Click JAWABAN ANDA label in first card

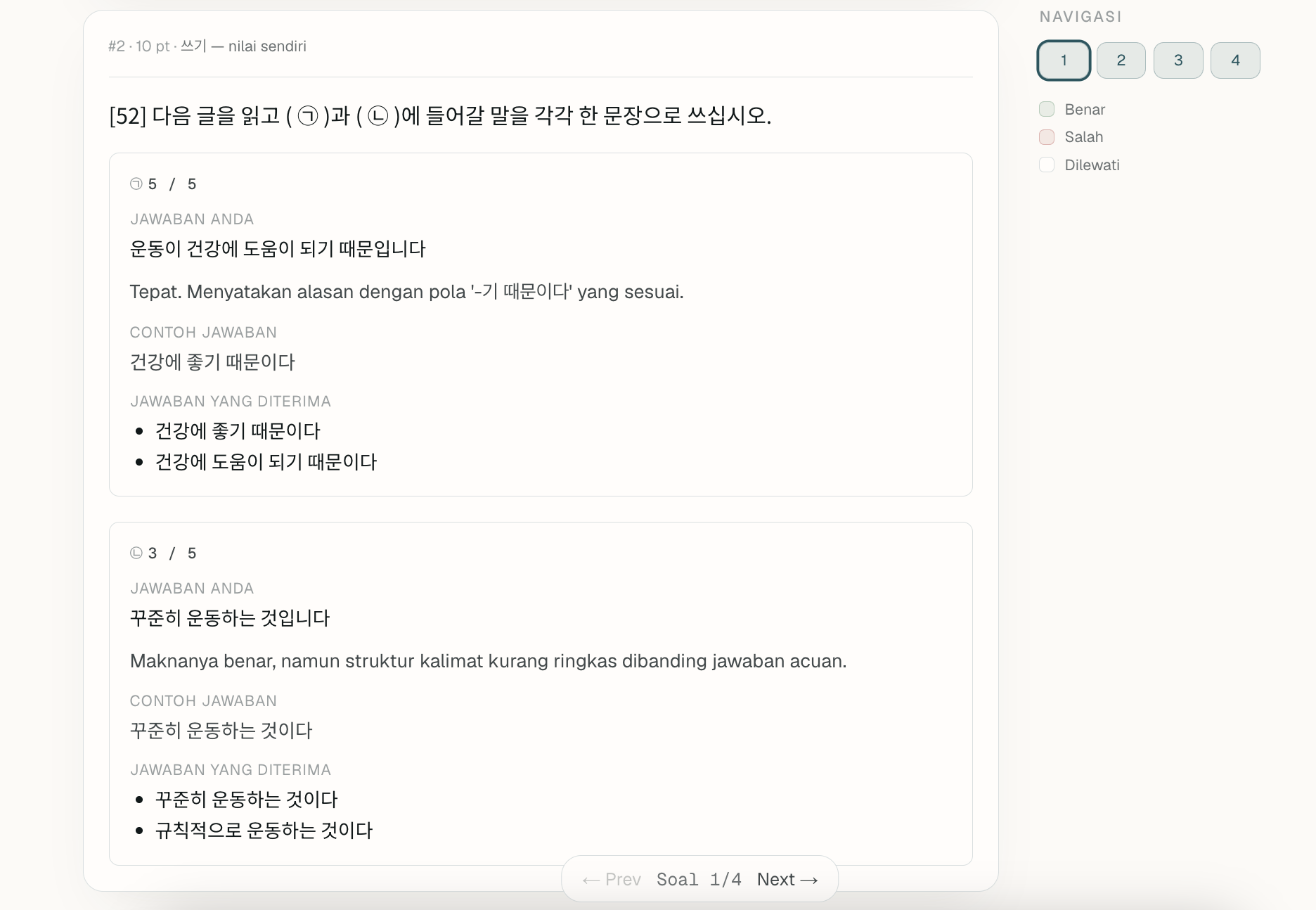pos(192,219)
